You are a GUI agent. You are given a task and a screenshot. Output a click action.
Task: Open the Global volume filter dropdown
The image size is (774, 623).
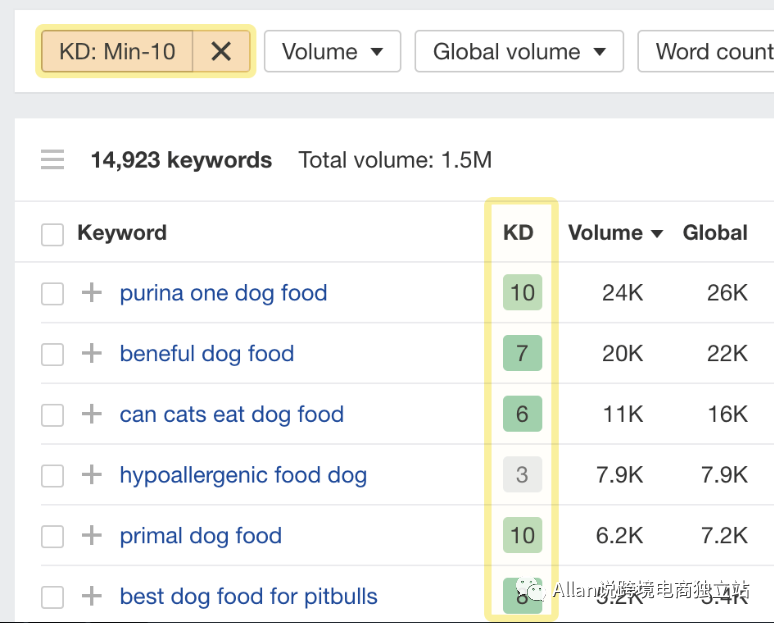click(519, 51)
